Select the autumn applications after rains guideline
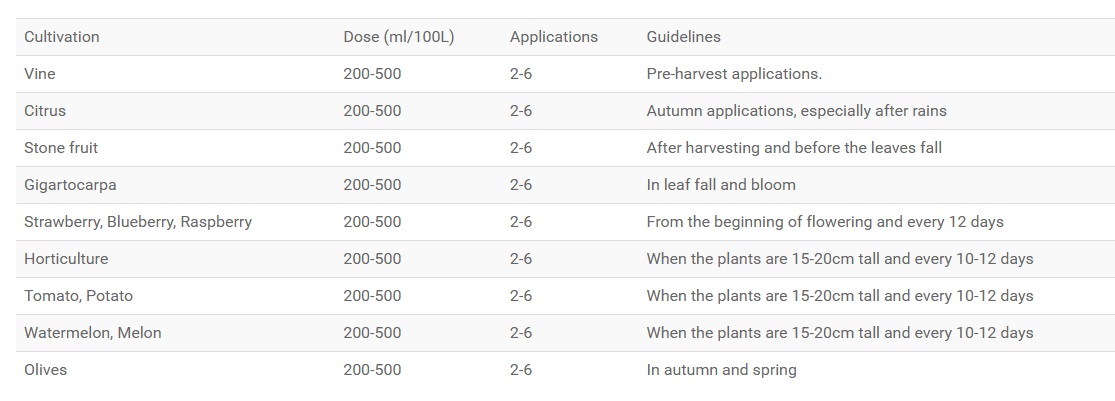This screenshot has width=1115, height=401. (x=796, y=111)
